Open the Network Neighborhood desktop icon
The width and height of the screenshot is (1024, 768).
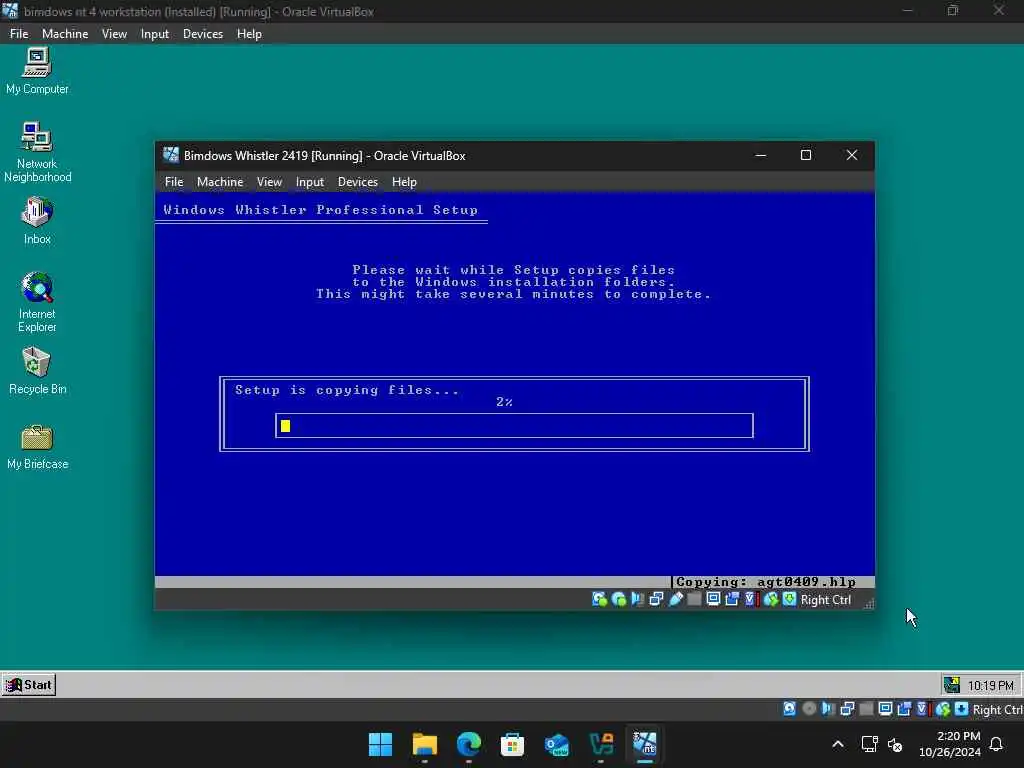(37, 152)
